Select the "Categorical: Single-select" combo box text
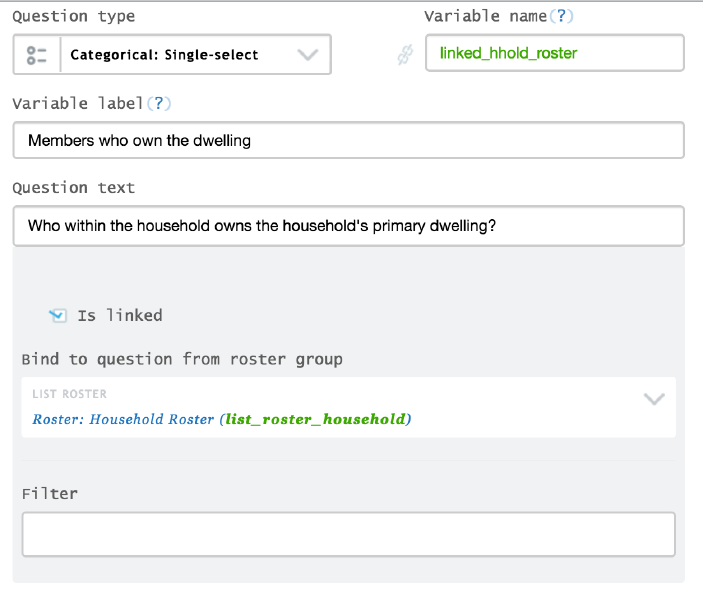 pos(164,55)
